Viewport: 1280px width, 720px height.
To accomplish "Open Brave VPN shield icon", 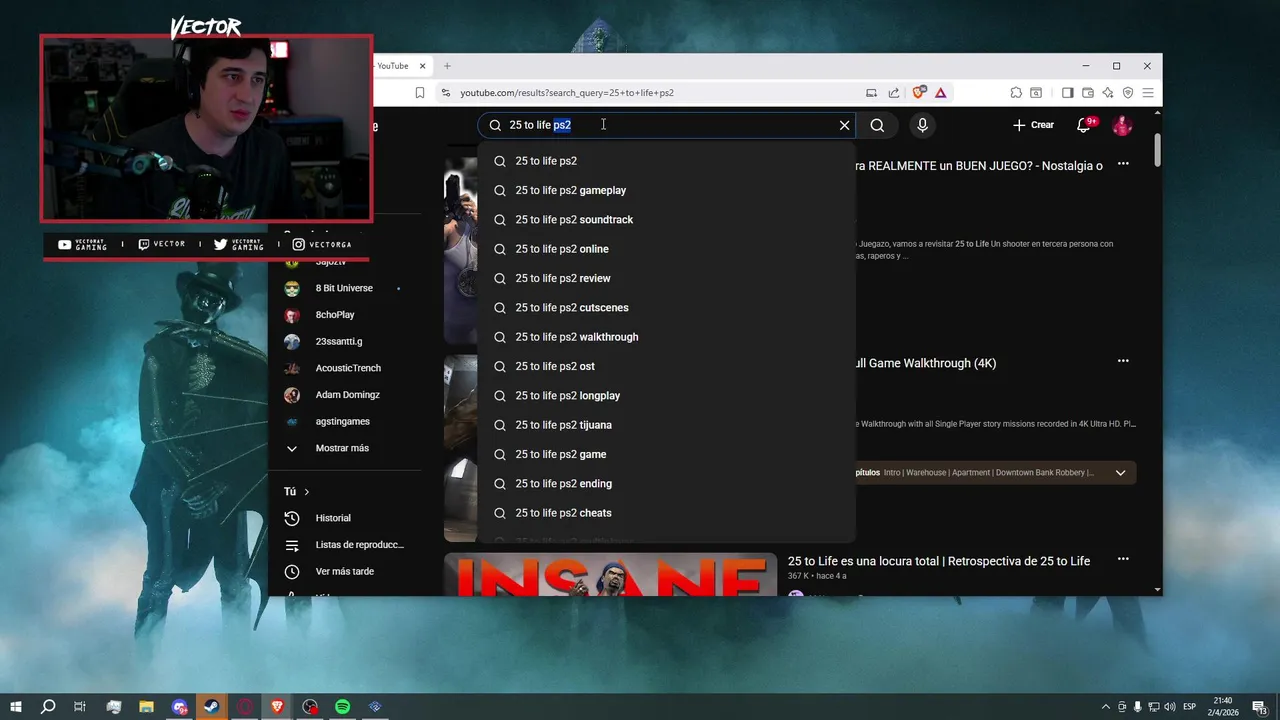I will tap(1128, 92).
